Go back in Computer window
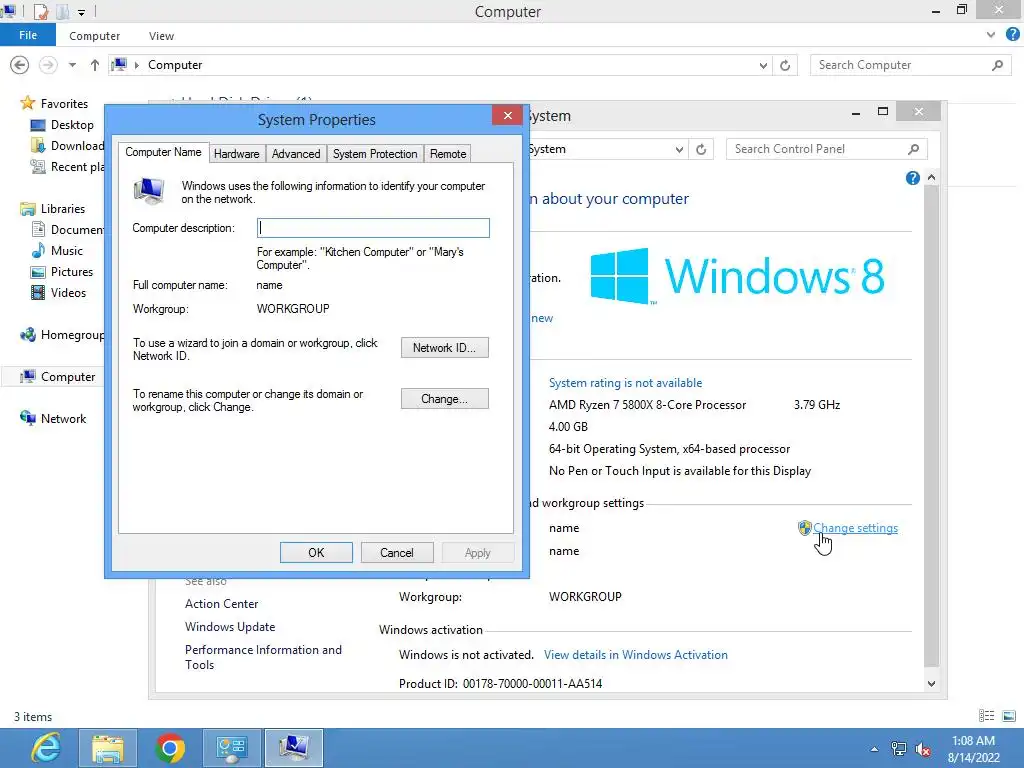Screen dimensions: 1024x768 (20, 65)
